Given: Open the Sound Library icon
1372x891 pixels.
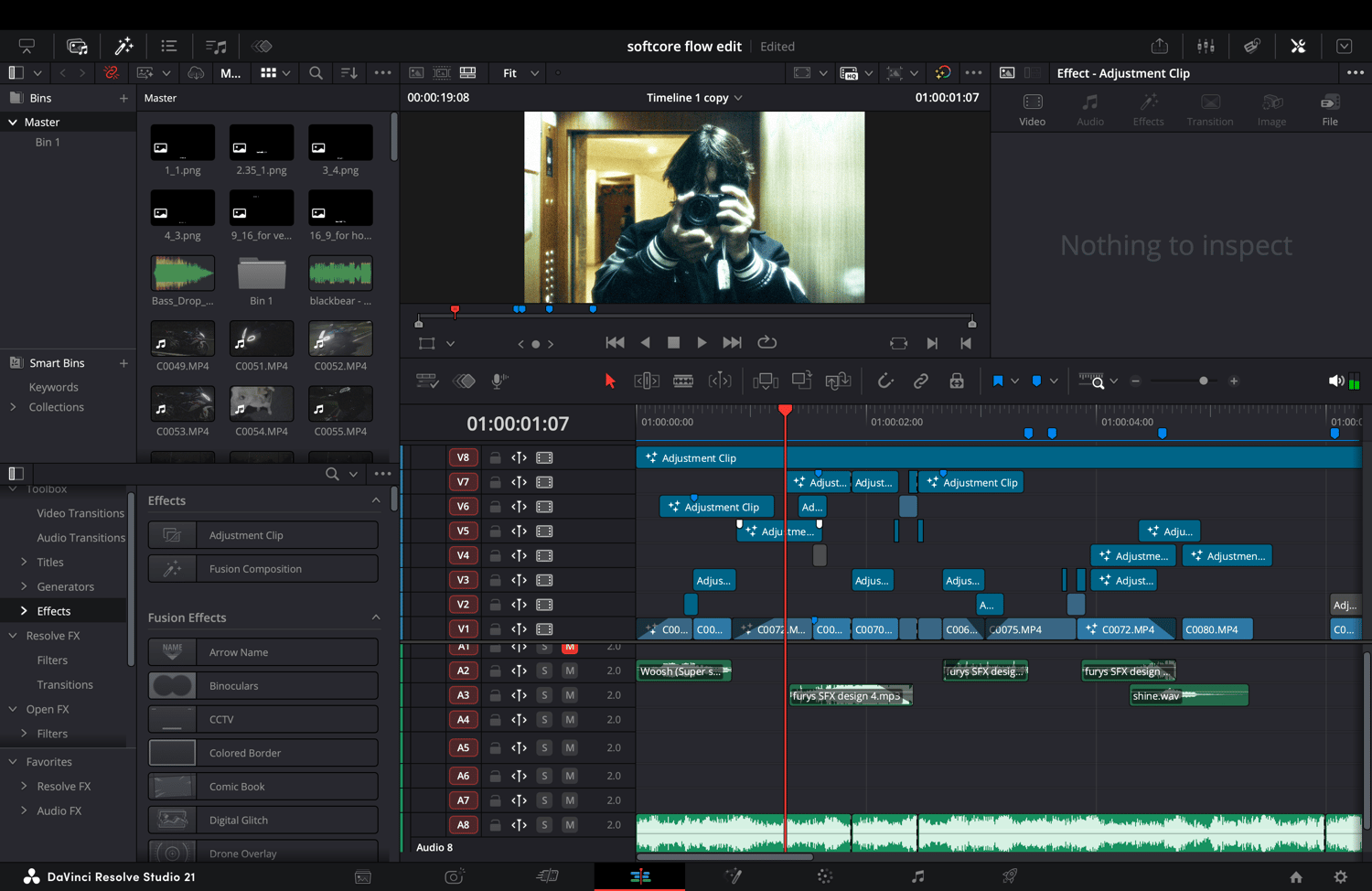Looking at the screenshot, I should click(x=216, y=46).
